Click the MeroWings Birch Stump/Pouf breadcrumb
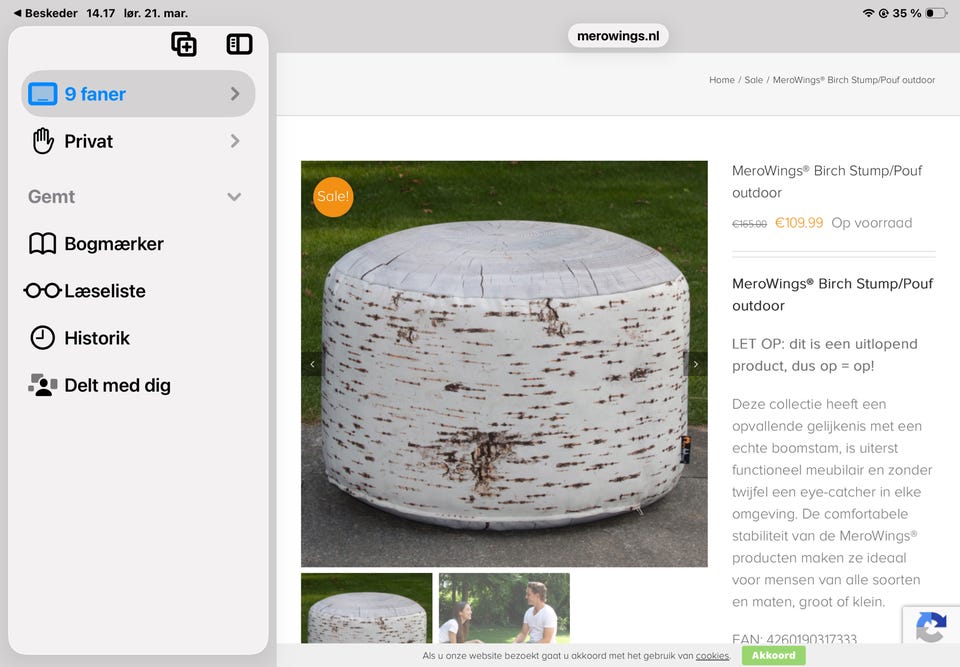The width and height of the screenshot is (960, 667). 853,80
